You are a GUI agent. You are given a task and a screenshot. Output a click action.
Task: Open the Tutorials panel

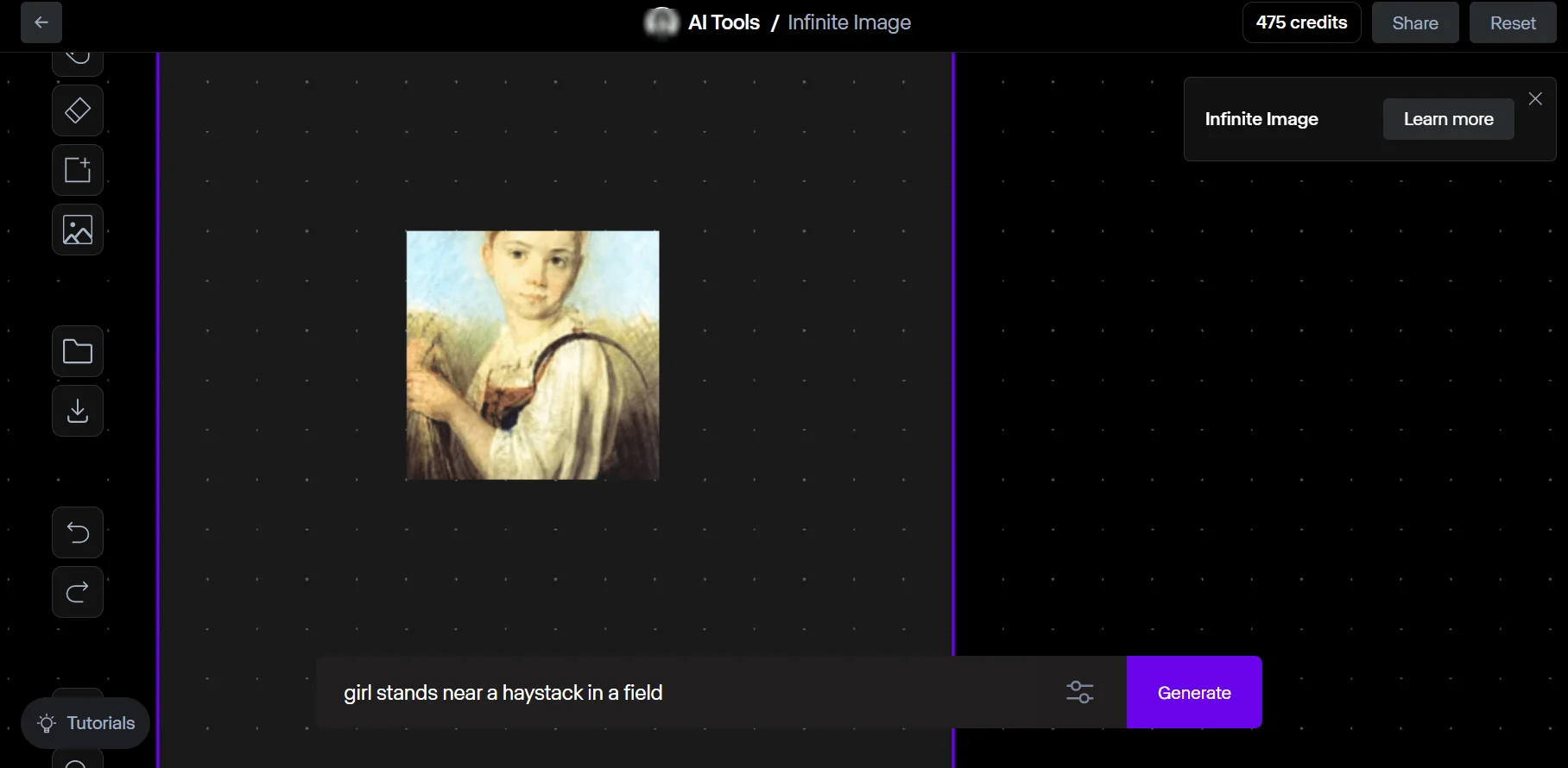(85, 723)
